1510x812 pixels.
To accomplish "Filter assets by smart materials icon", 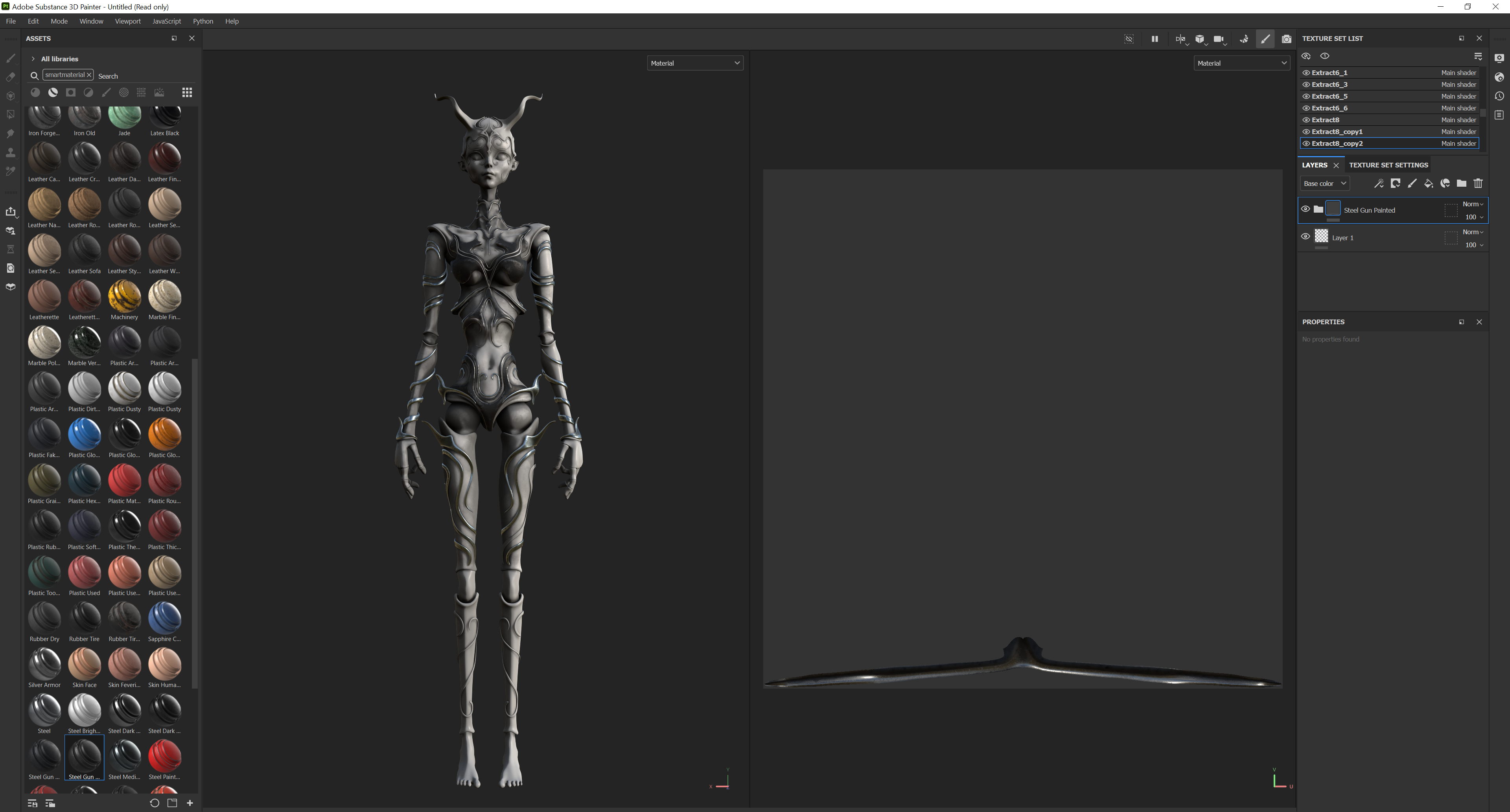I will click(53, 93).
